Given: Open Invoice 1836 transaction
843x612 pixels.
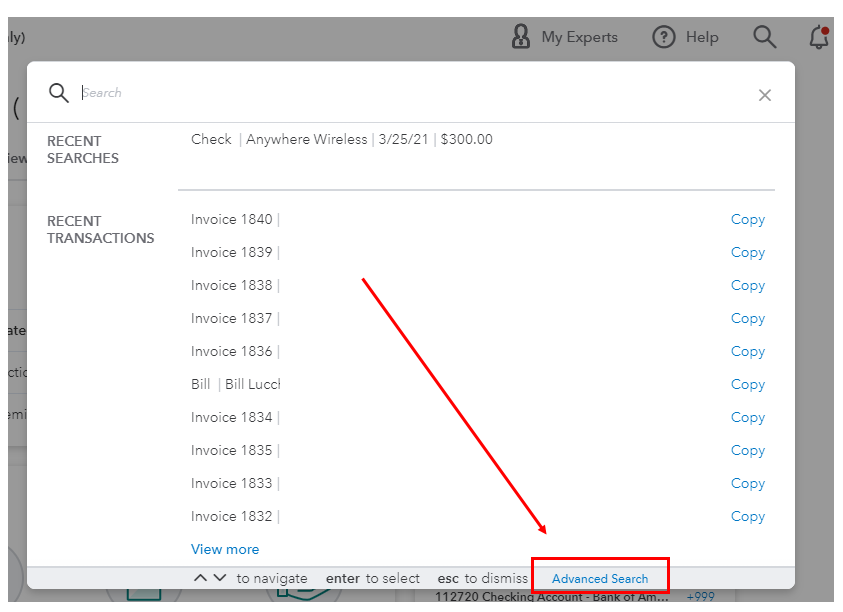Looking at the screenshot, I should (234, 351).
